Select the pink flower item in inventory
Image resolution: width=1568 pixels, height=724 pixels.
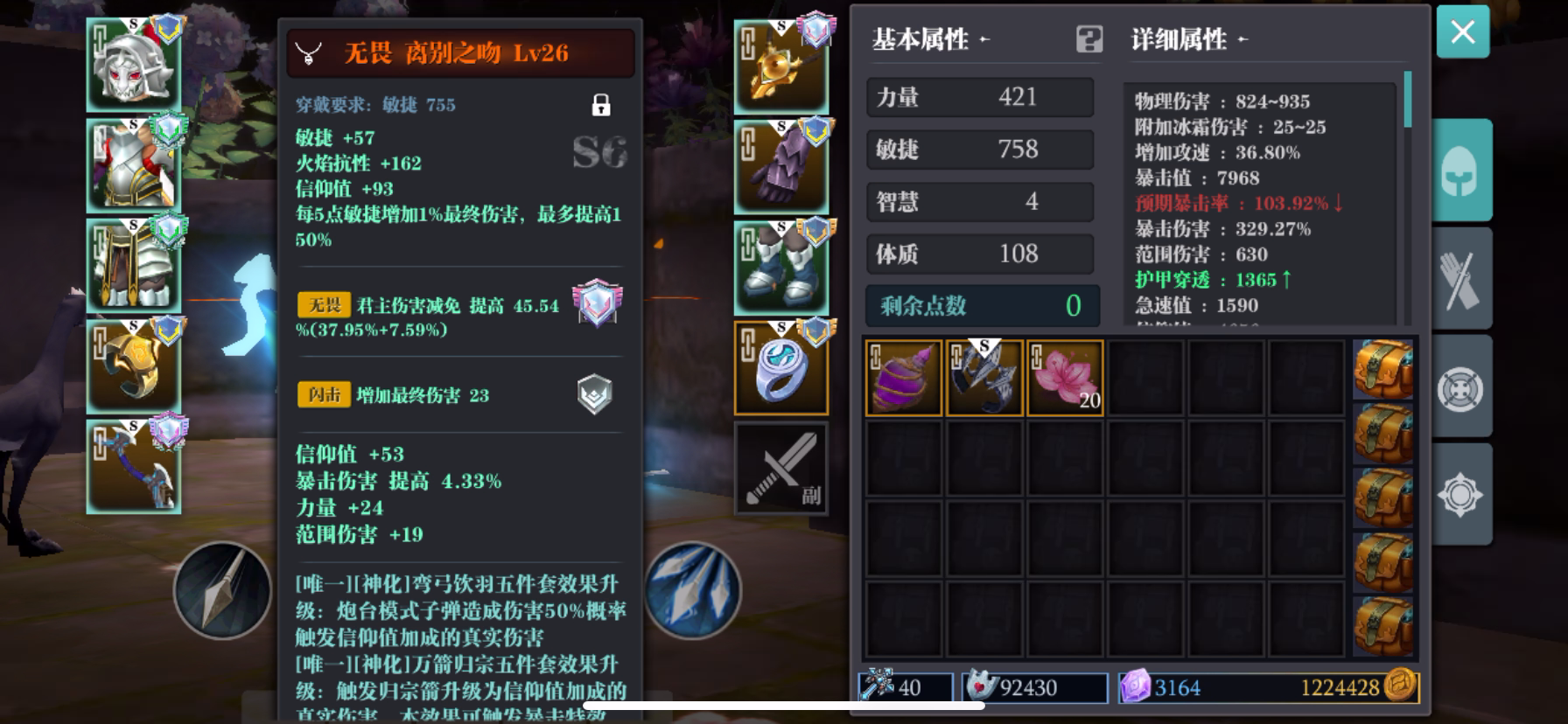coord(1065,378)
